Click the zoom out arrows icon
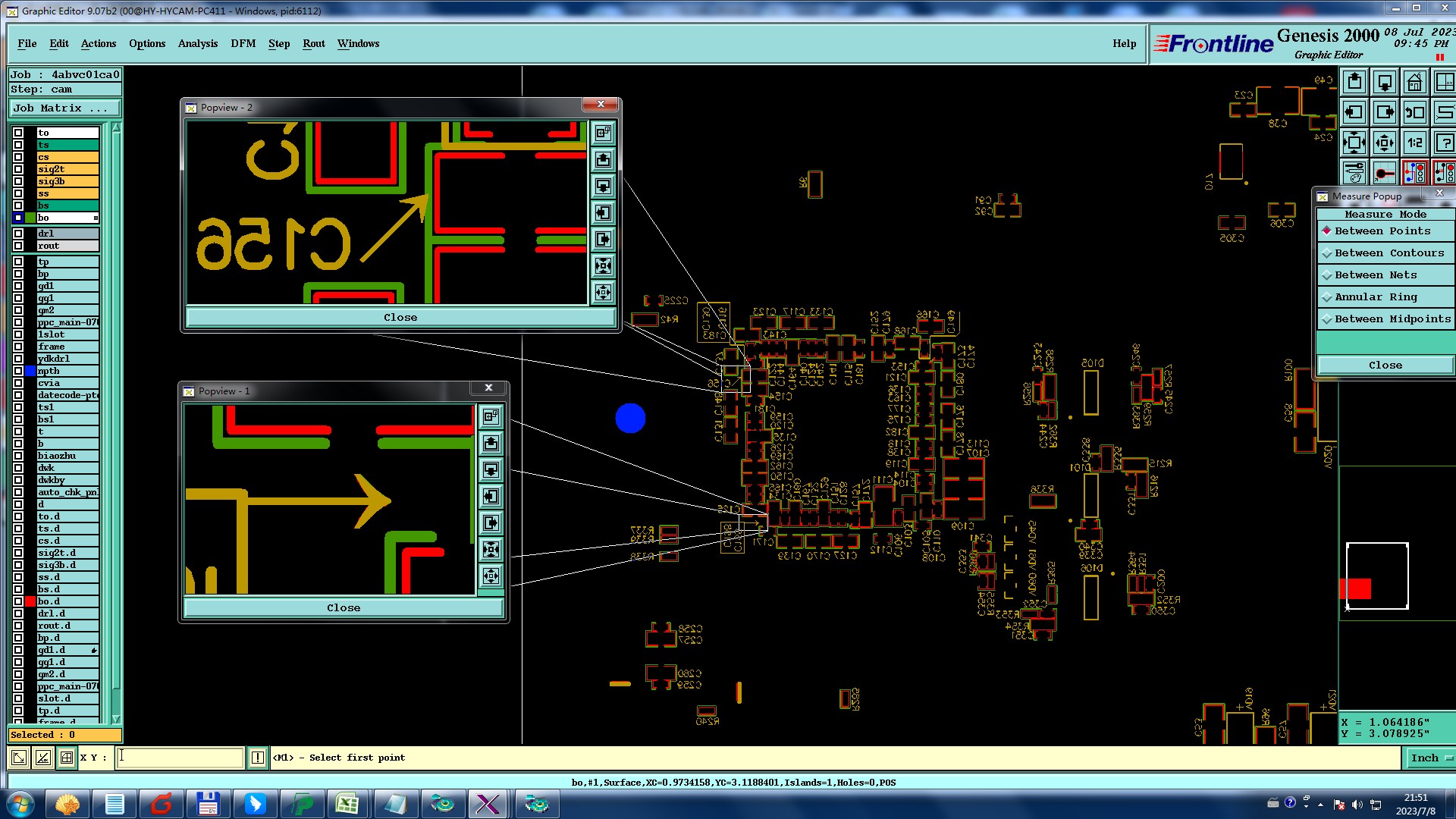1456x819 pixels. 1384,142
